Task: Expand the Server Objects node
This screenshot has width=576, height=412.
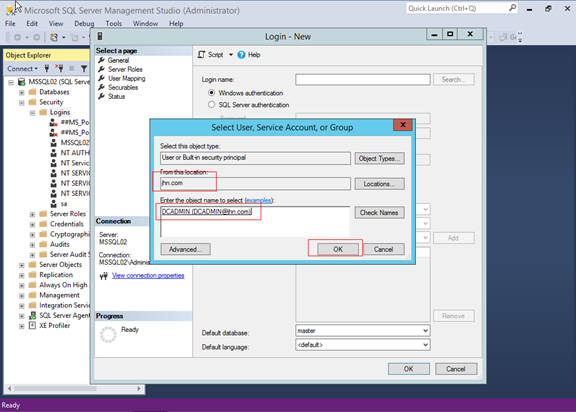Action: point(22,265)
